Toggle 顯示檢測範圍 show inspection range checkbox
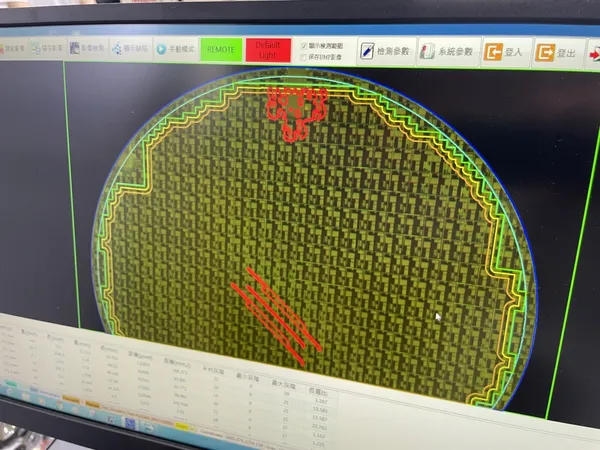This screenshot has height=450, width=600. click(x=304, y=46)
